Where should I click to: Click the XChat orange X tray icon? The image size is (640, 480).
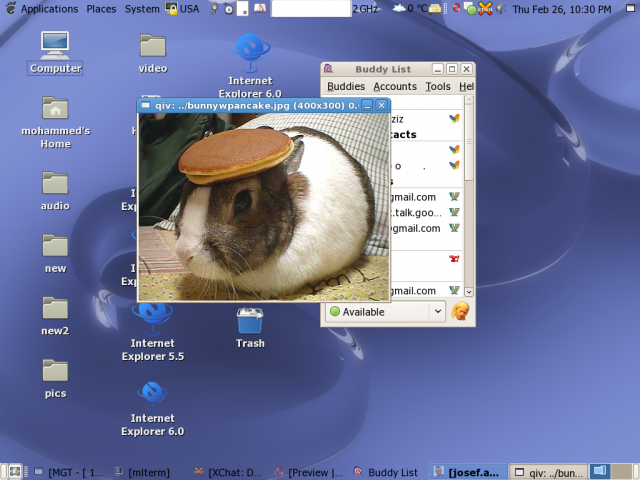tap(485, 9)
